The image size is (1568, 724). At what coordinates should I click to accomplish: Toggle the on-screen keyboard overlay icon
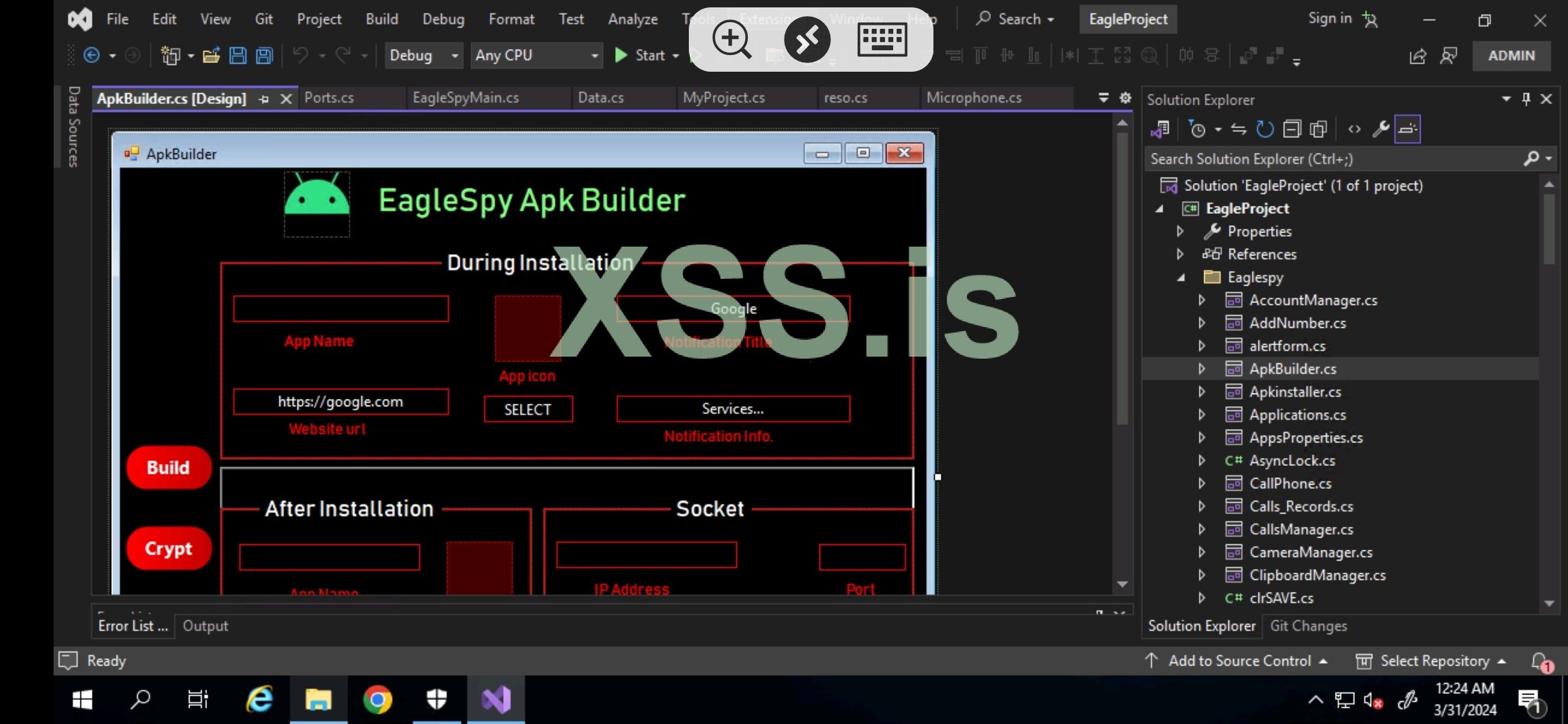click(883, 40)
